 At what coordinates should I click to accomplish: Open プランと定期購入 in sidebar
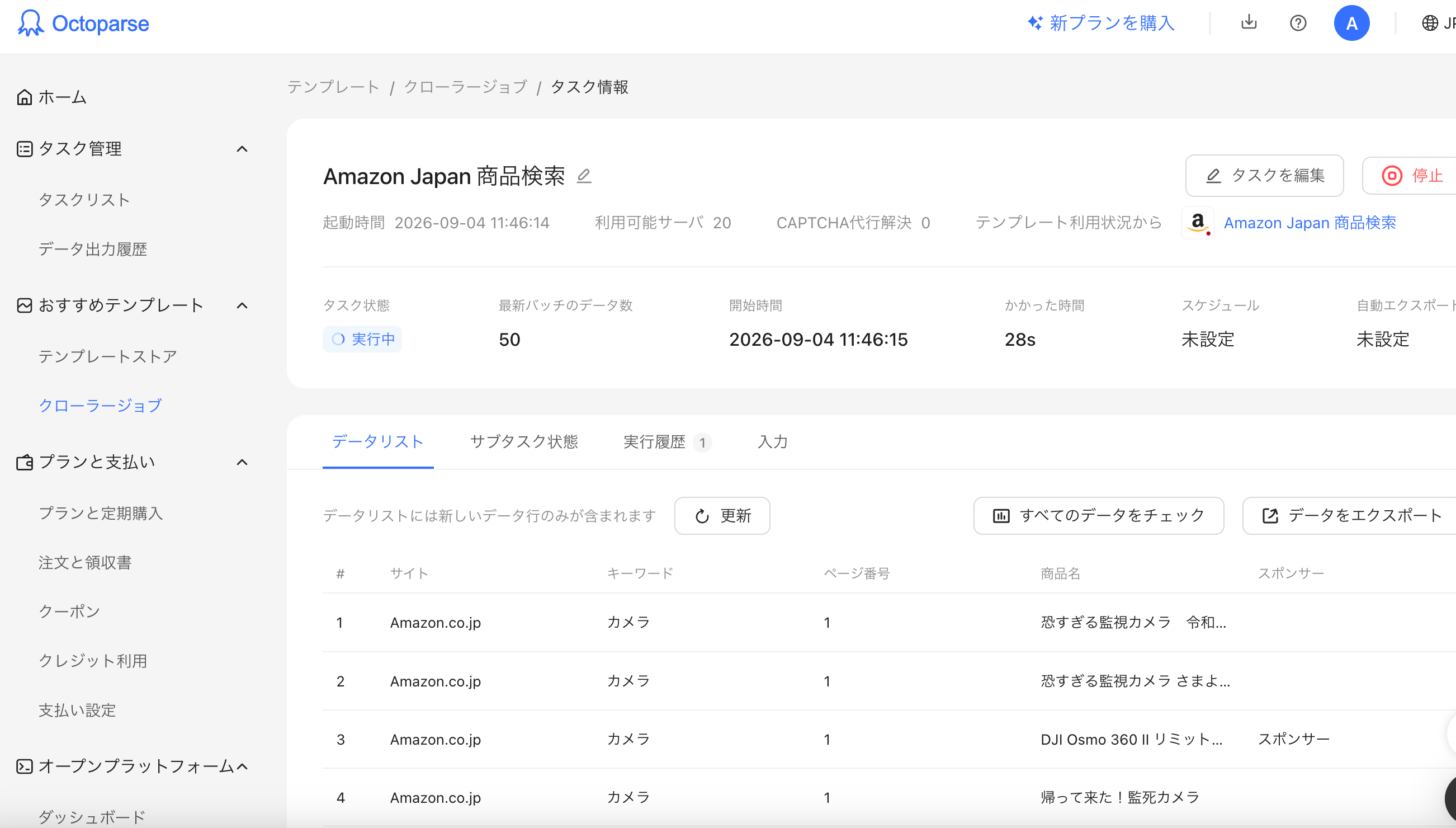(101, 513)
